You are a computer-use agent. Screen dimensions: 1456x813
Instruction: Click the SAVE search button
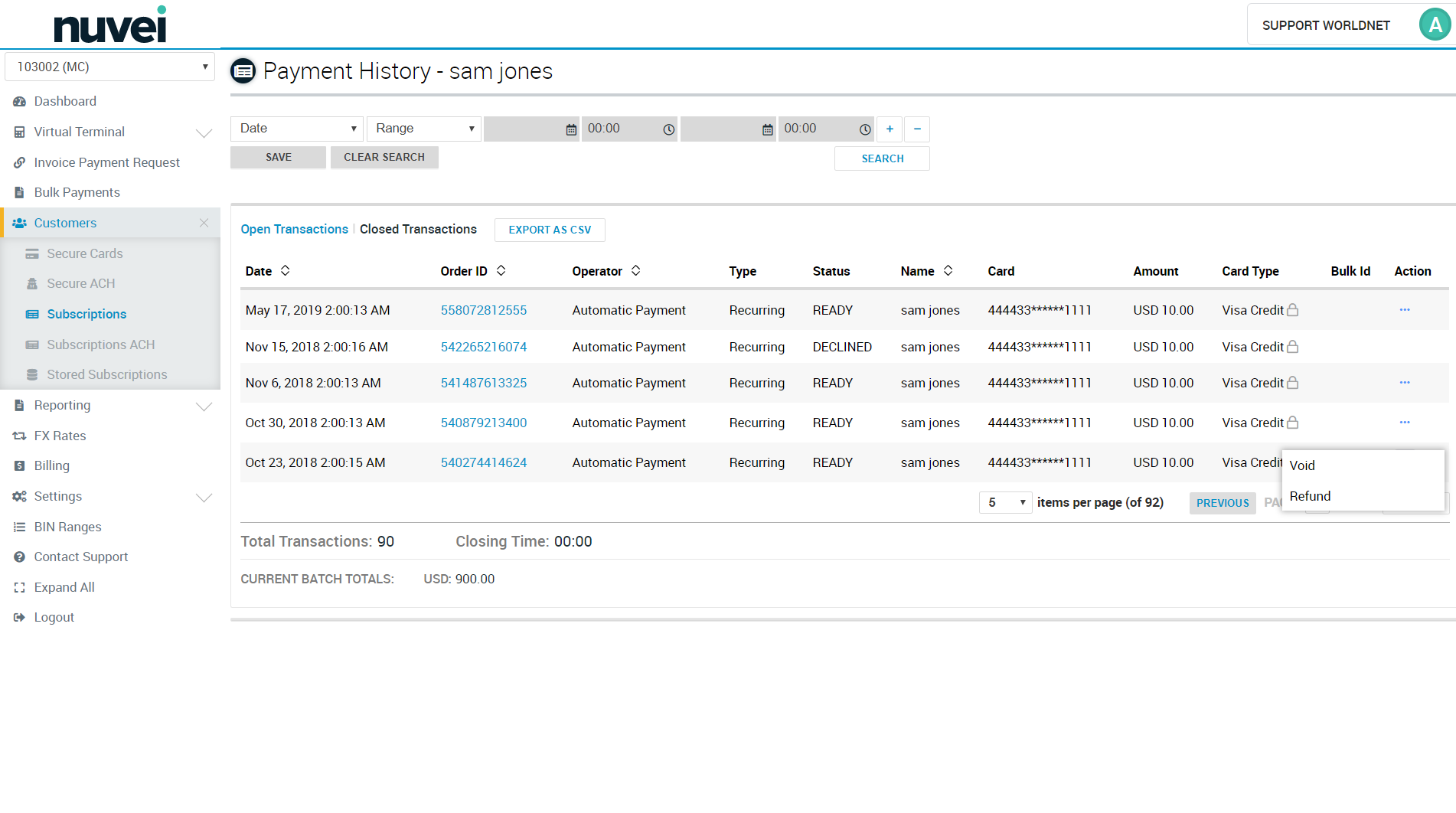pos(278,157)
